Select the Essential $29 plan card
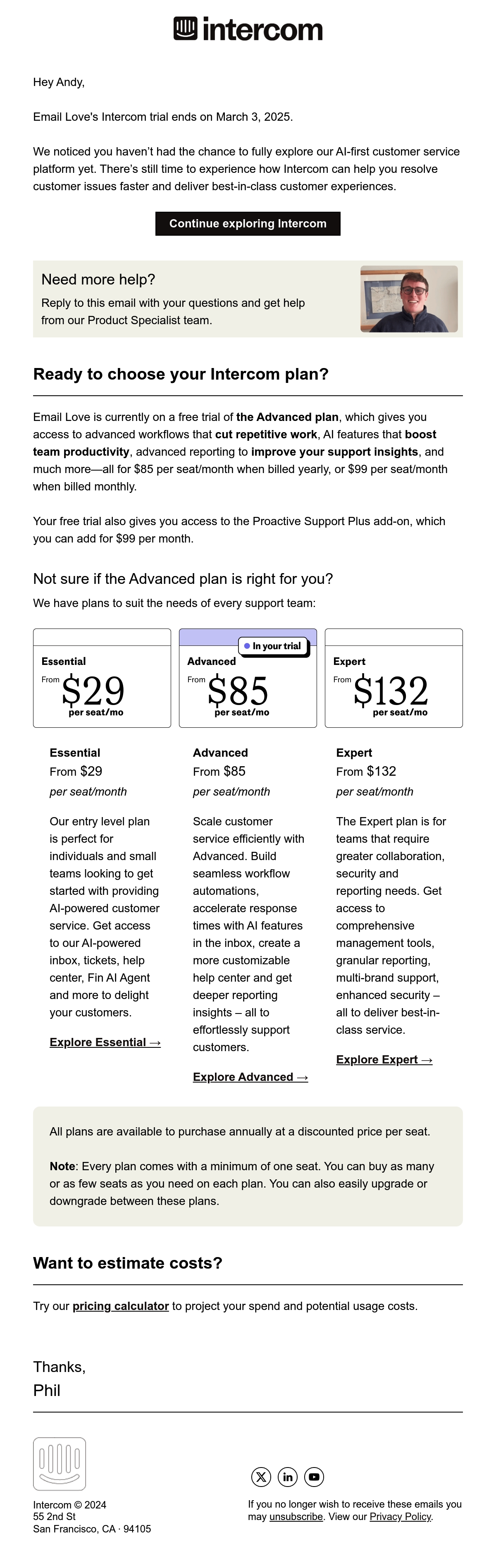Viewport: 496px width, 1568px height. point(102,677)
